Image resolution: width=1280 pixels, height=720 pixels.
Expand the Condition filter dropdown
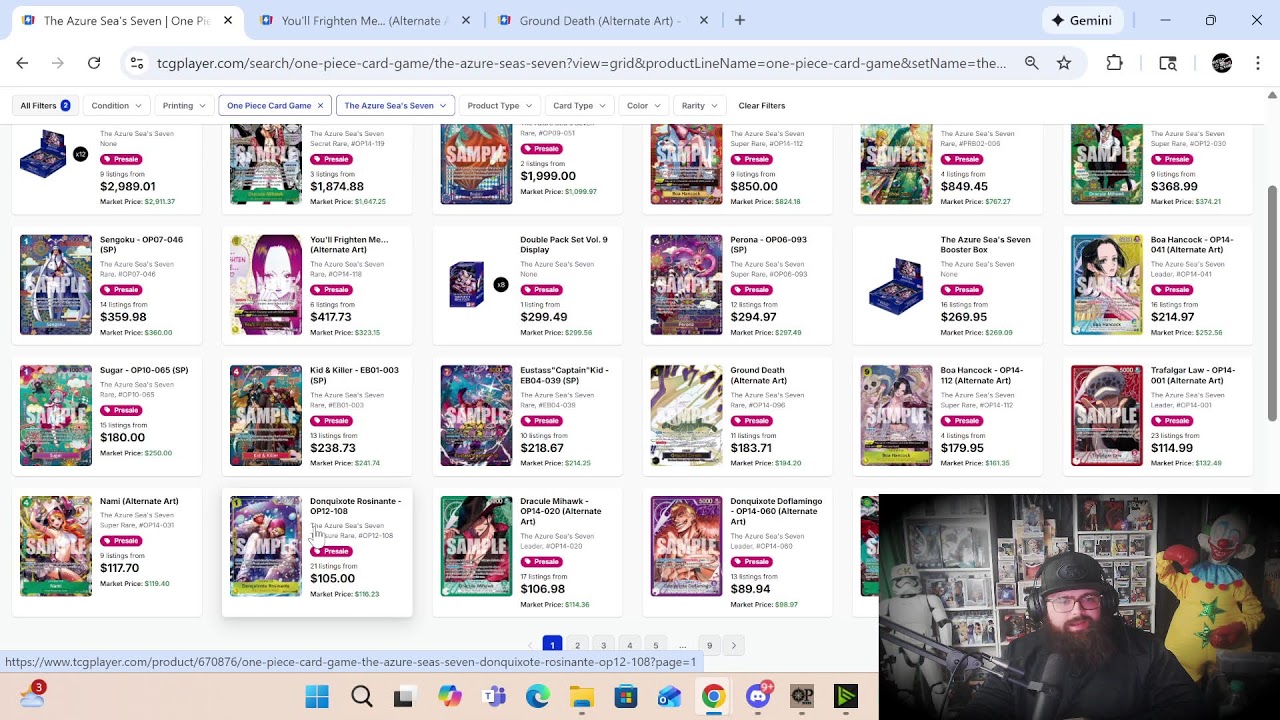(116, 105)
